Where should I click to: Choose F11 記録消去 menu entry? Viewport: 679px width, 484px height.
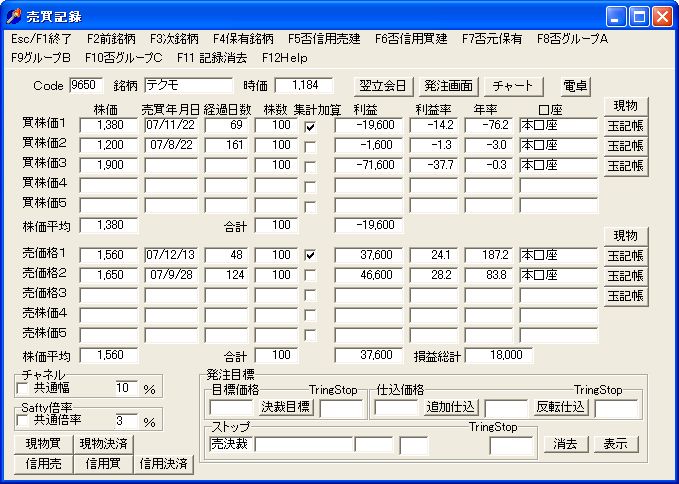(212, 57)
